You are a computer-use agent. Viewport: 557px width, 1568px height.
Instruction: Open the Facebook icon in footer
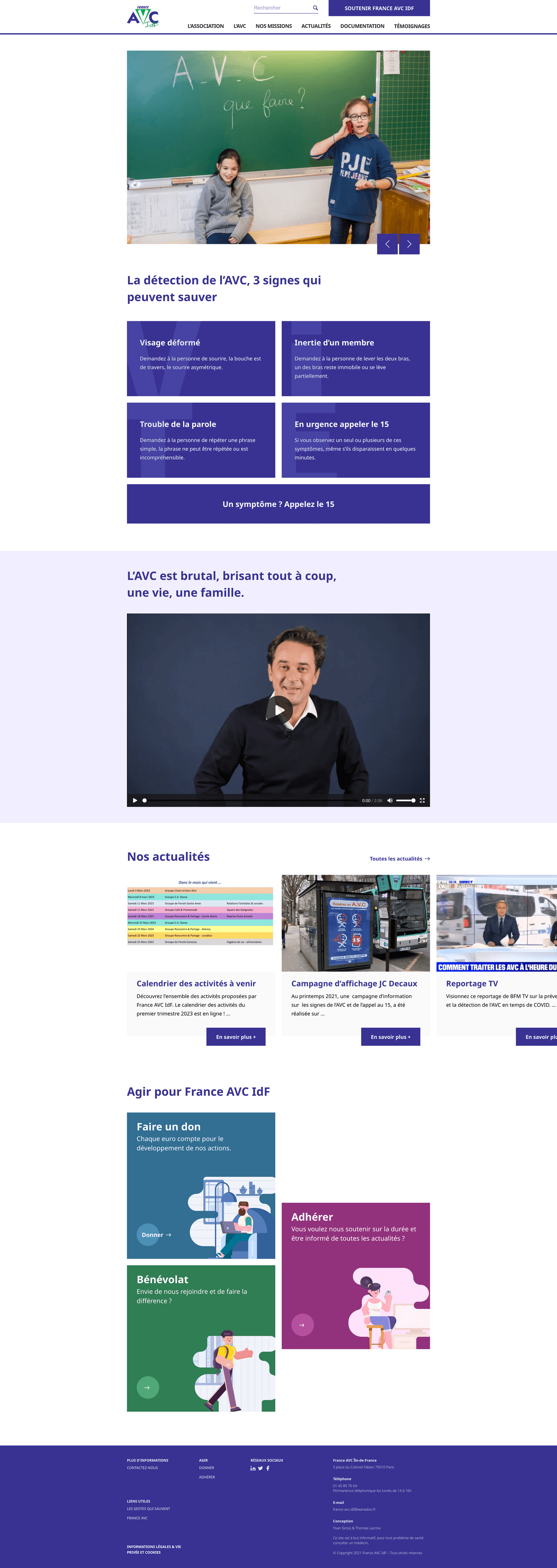click(x=268, y=1468)
